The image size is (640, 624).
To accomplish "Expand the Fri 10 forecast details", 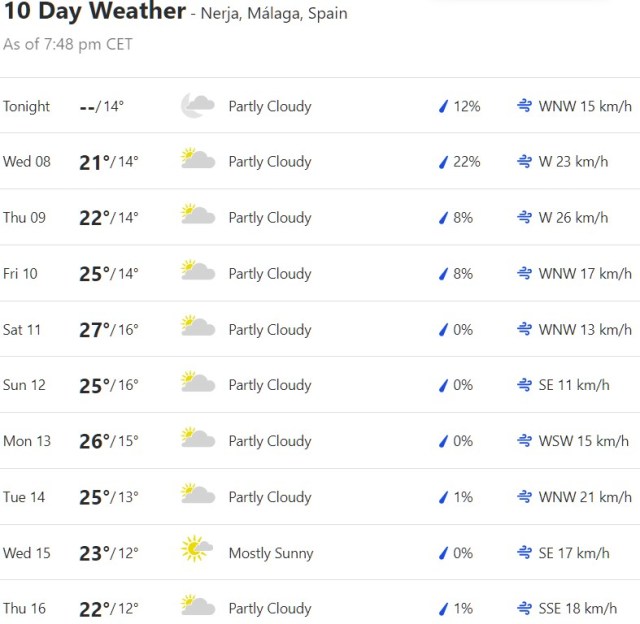I will click(x=320, y=273).
